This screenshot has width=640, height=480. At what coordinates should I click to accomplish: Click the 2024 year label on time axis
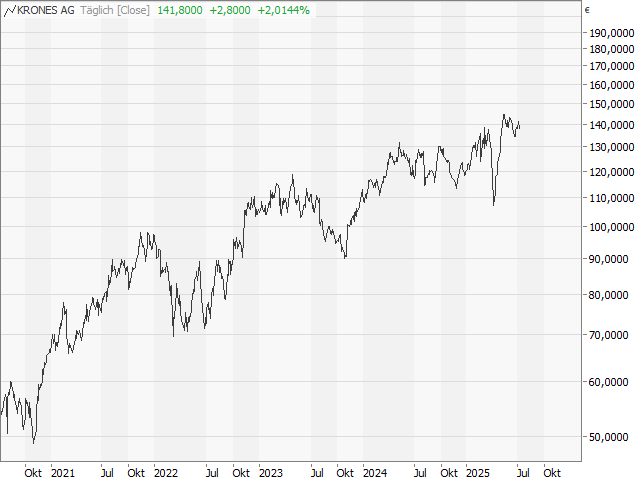pyautogui.click(x=375, y=473)
